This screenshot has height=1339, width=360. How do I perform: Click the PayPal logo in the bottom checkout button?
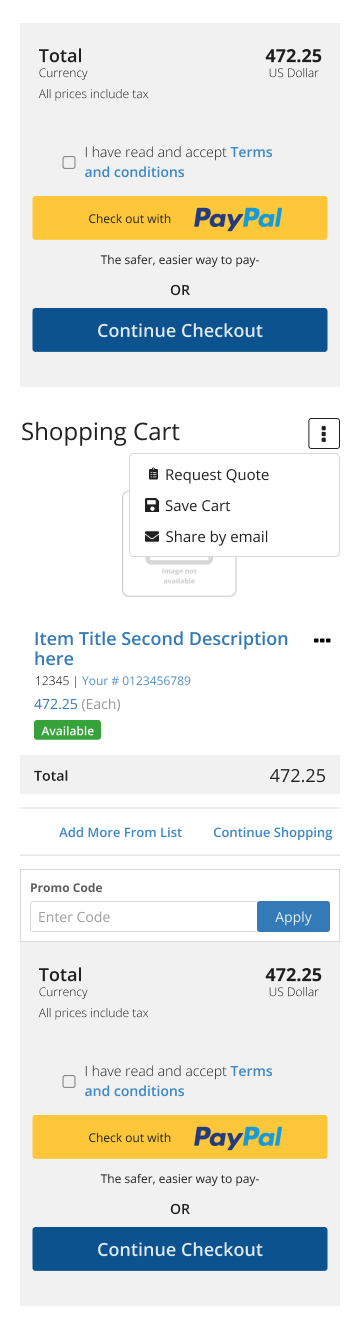point(238,1137)
